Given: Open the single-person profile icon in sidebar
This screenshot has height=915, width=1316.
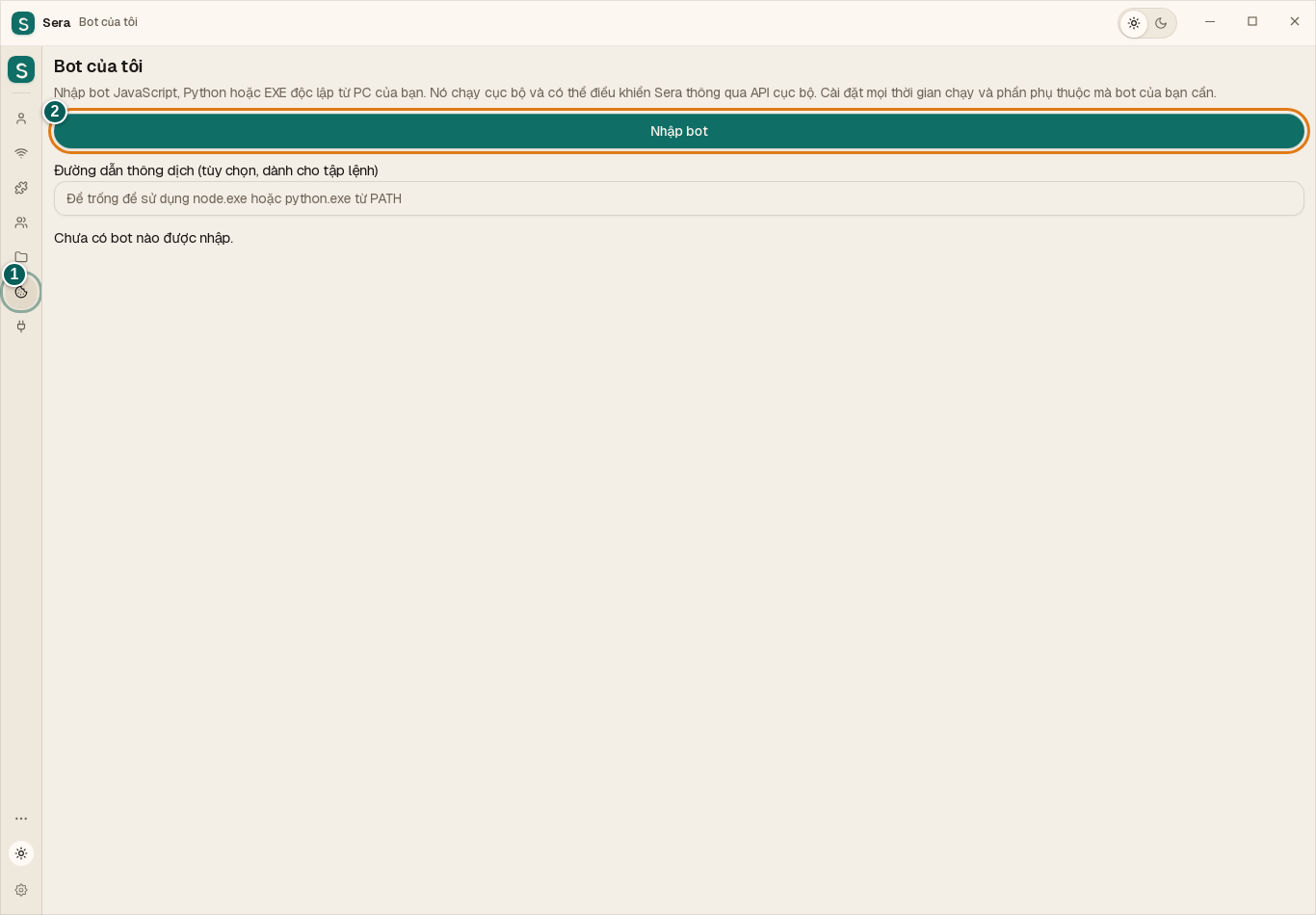Looking at the screenshot, I should [21, 118].
